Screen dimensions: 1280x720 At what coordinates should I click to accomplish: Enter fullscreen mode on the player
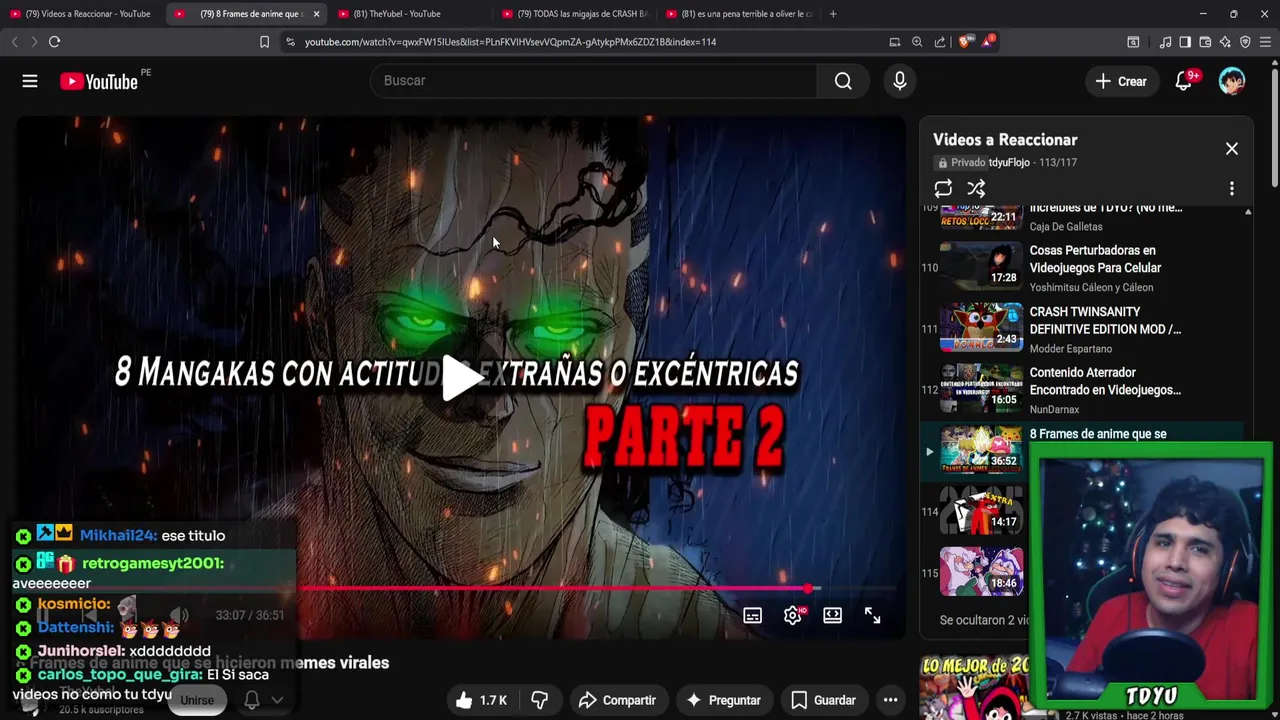tap(872, 616)
